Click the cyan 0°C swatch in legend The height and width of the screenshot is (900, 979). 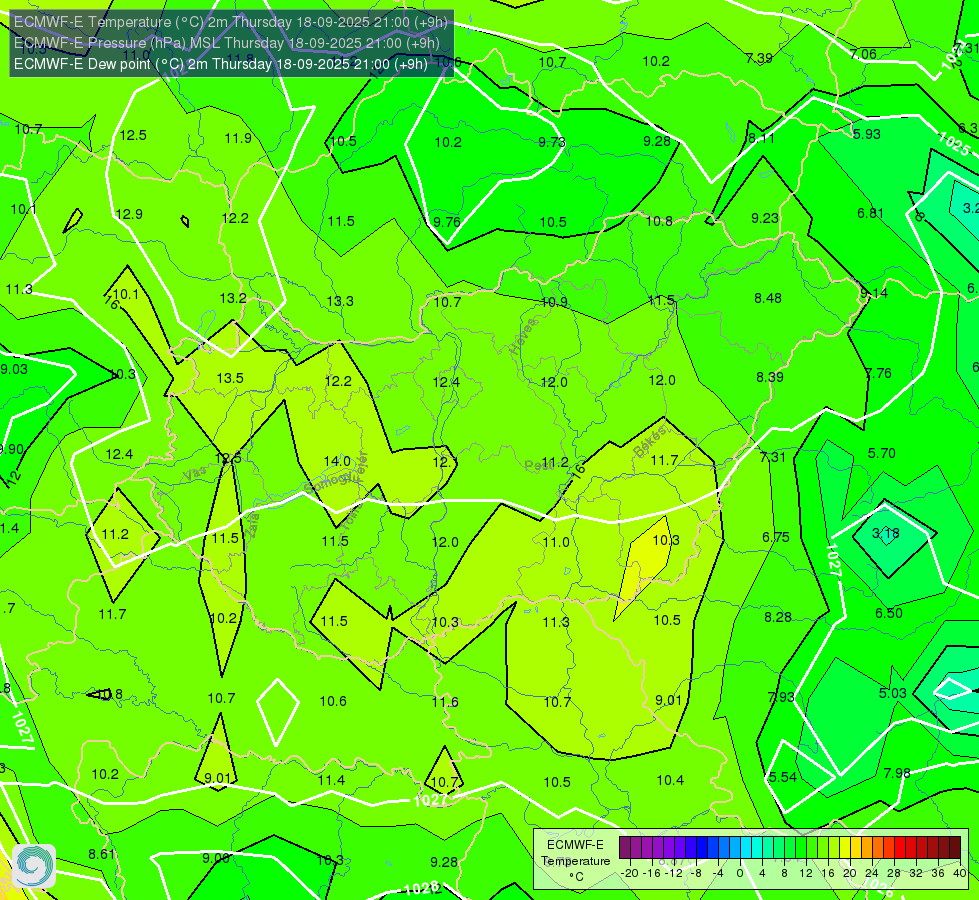(x=745, y=848)
